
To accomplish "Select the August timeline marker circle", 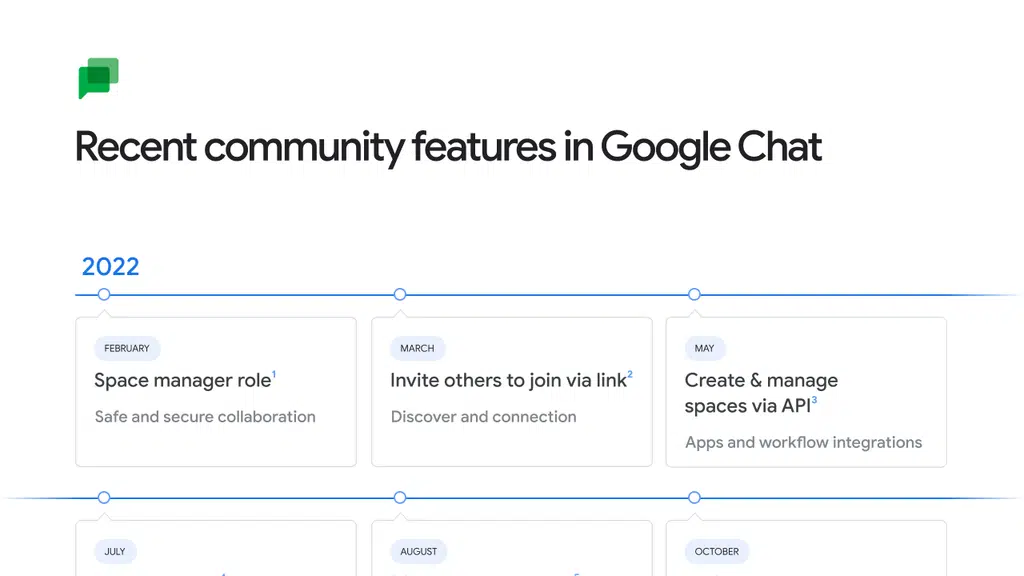I will (x=400, y=498).
